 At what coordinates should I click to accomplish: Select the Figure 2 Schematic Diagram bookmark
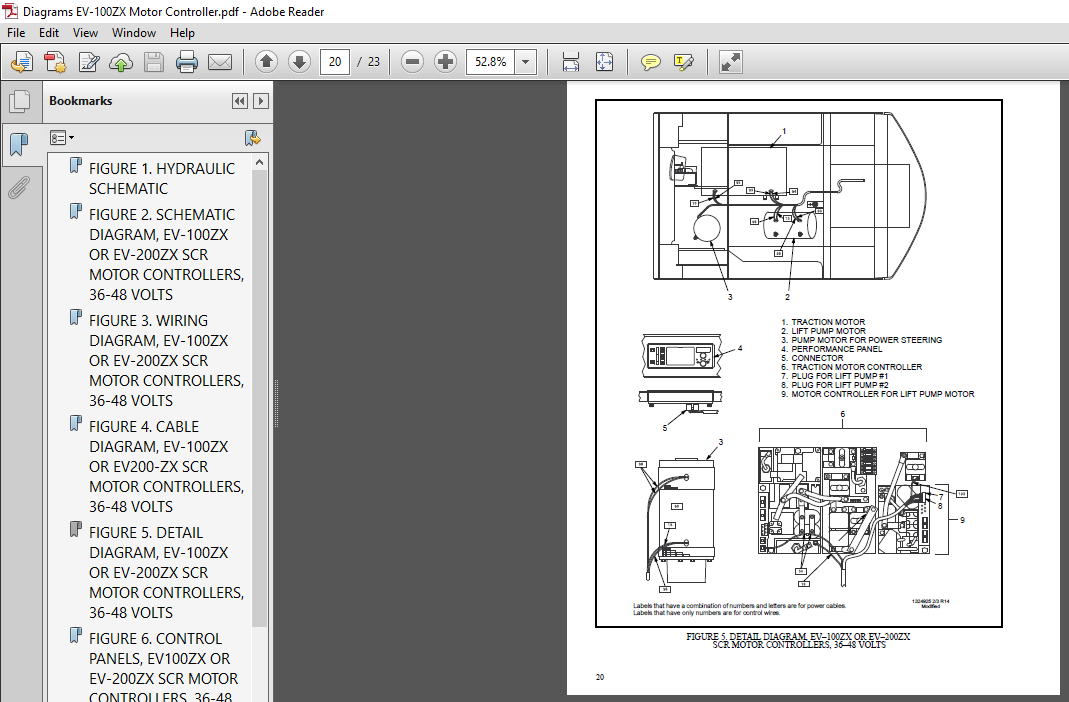pyautogui.click(x=166, y=254)
